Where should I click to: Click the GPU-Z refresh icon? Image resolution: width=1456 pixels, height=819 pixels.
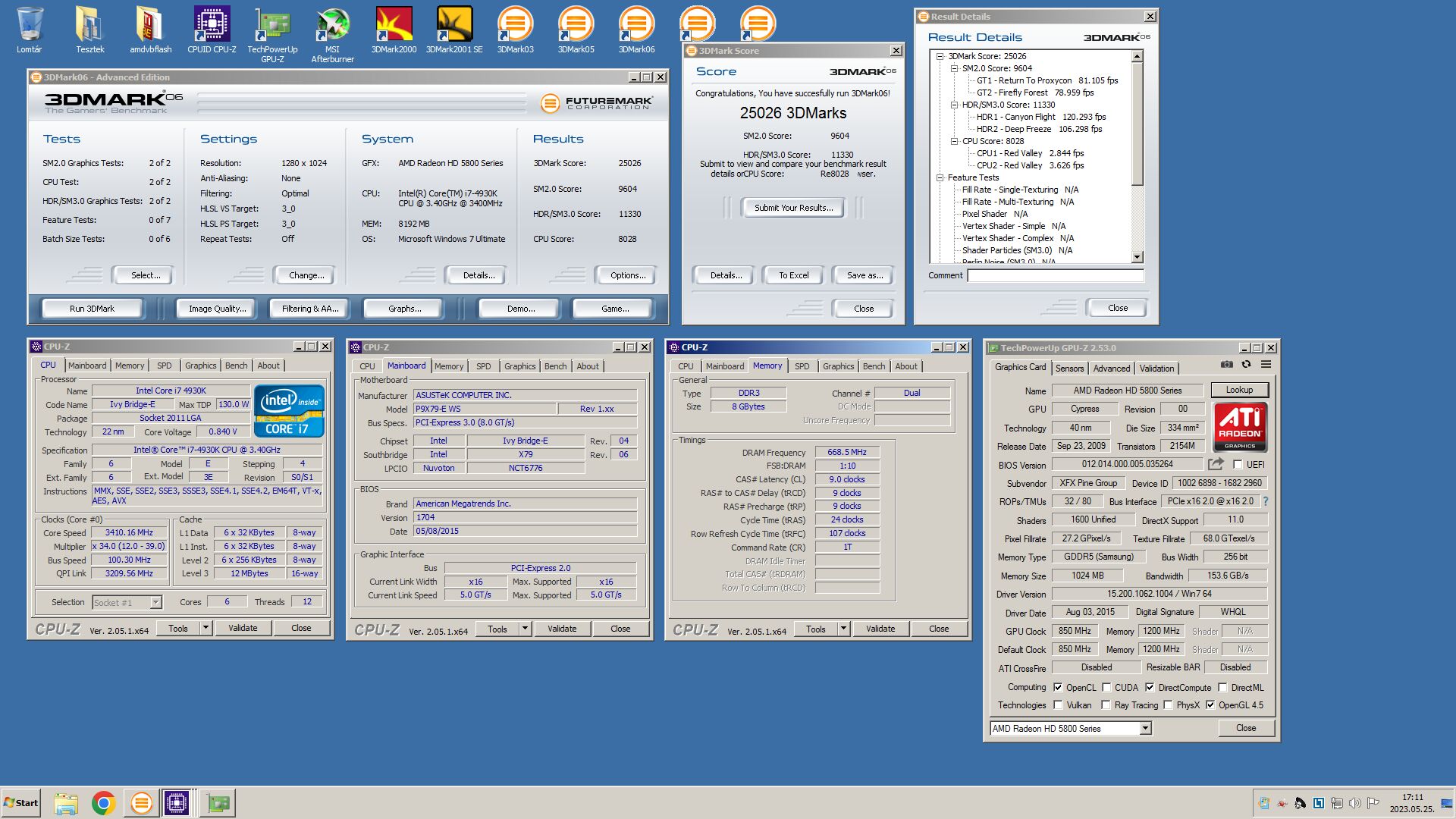(1246, 365)
